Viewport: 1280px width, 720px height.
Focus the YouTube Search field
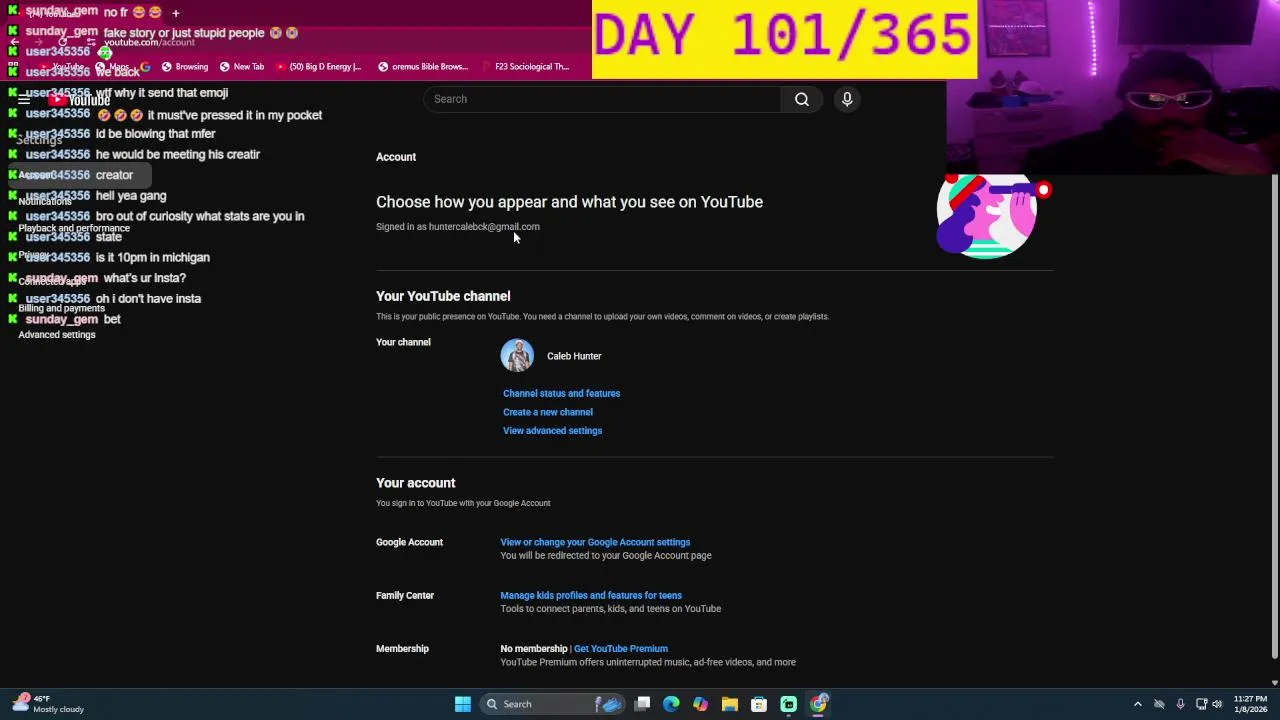[603, 99]
